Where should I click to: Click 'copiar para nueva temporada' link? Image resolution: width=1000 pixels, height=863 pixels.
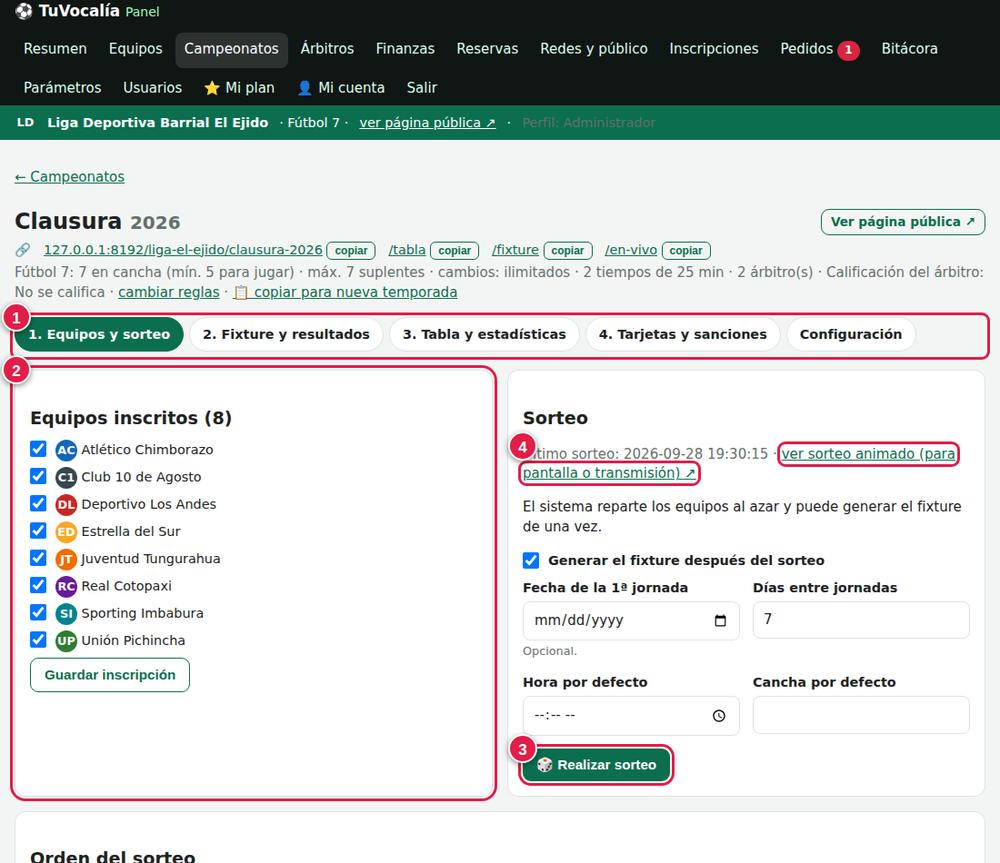pyautogui.click(x=345, y=292)
